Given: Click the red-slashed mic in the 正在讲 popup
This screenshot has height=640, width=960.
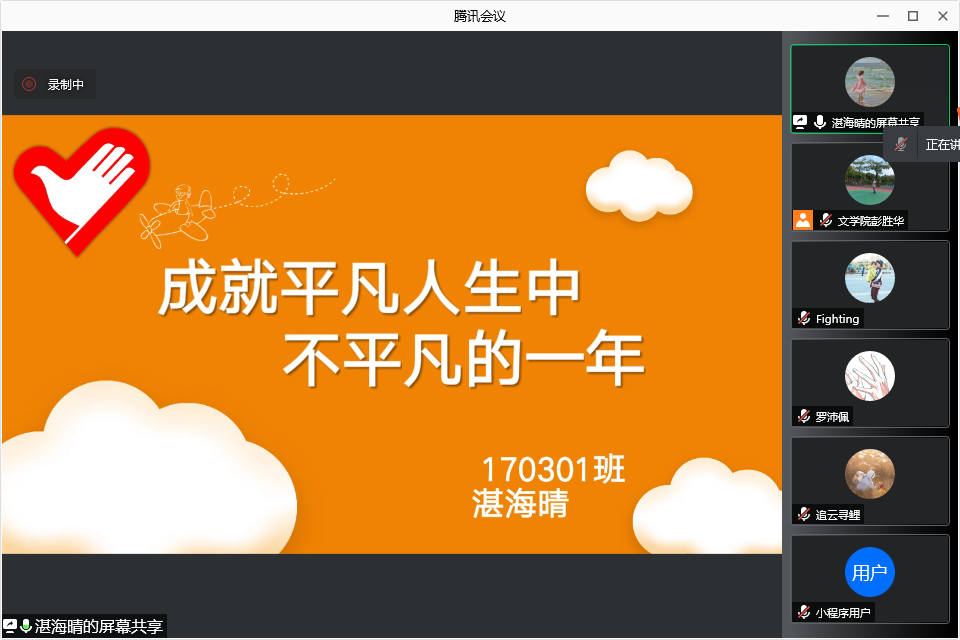Looking at the screenshot, I should point(900,144).
